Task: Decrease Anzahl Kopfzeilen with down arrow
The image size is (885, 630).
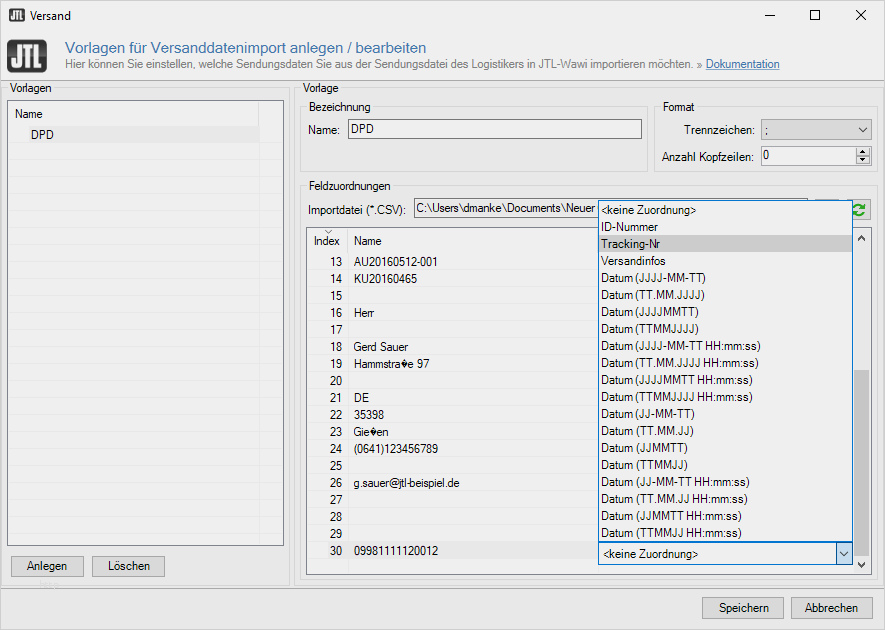Action: click(x=862, y=160)
